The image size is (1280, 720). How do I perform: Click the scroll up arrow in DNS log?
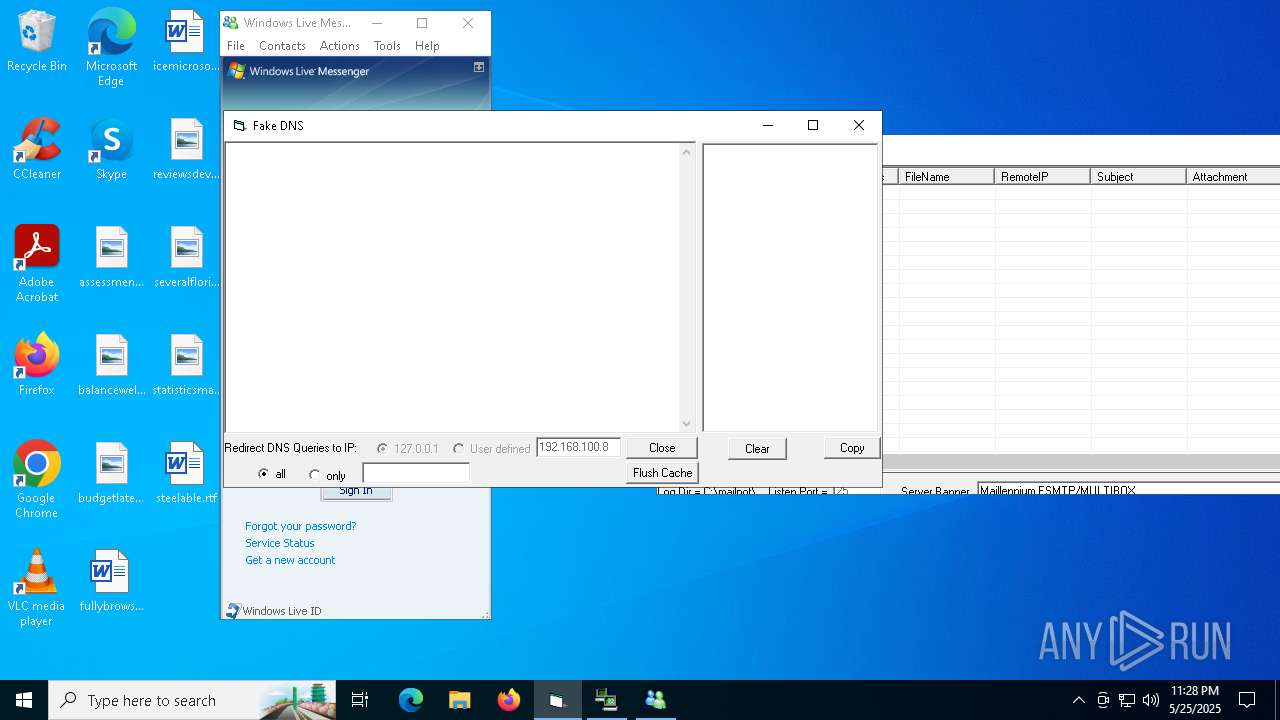[686, 152]
